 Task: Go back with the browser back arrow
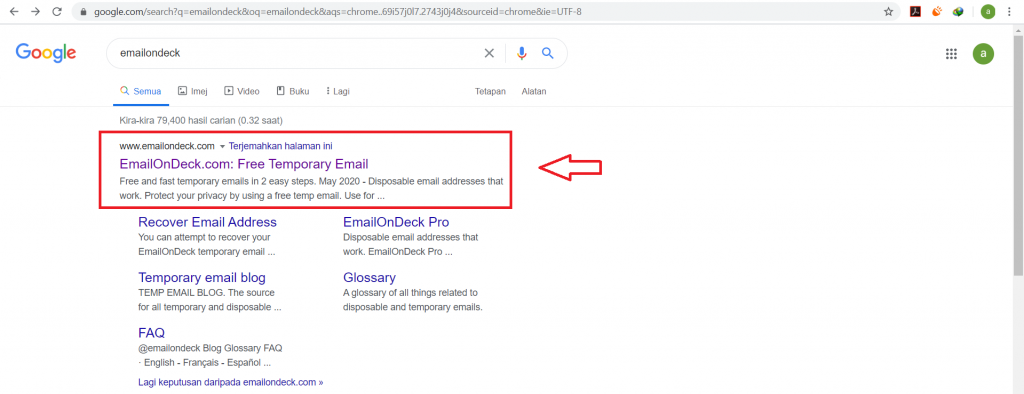pos(14,12)
